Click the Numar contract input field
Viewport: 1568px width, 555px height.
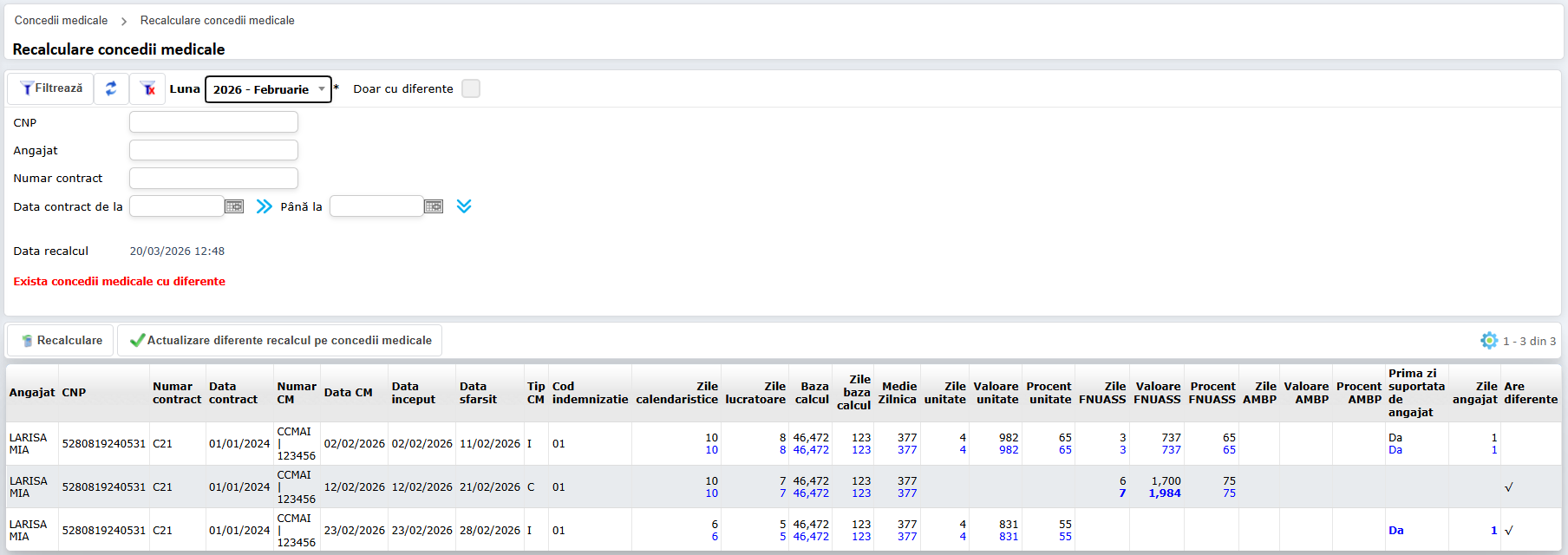pyautogui.click(x=213, y=178)
